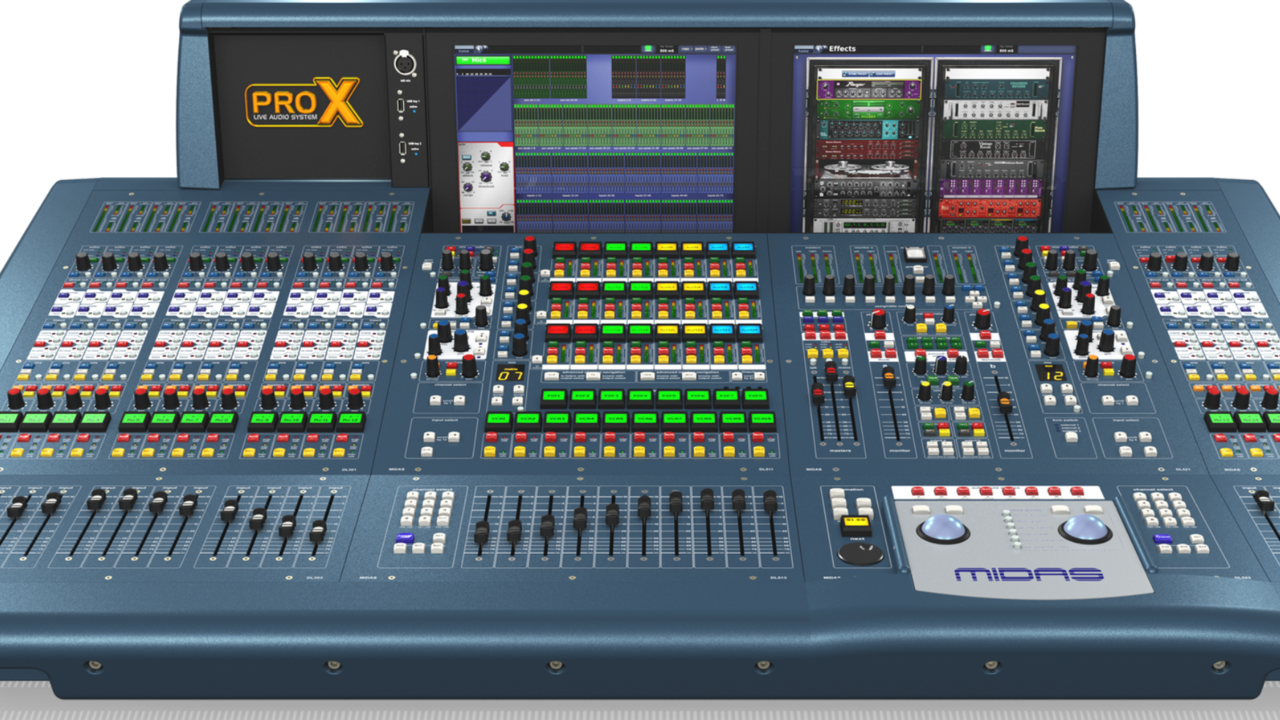
Task: Click the blue key in the right channel select keypad
Action: point(1162,539)
